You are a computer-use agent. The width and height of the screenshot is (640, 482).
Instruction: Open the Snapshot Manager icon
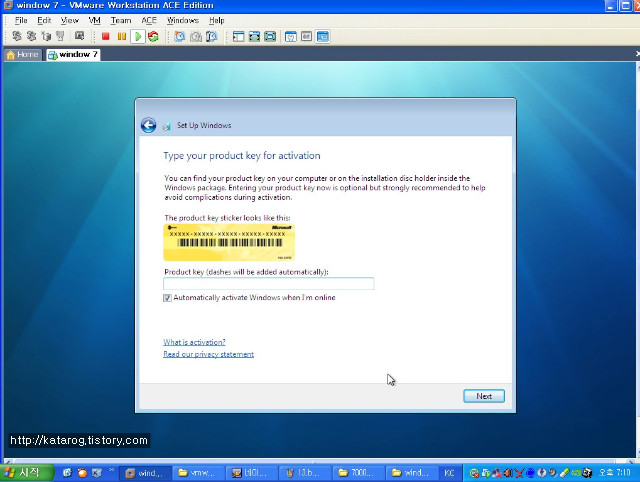[x=211, y=37]
